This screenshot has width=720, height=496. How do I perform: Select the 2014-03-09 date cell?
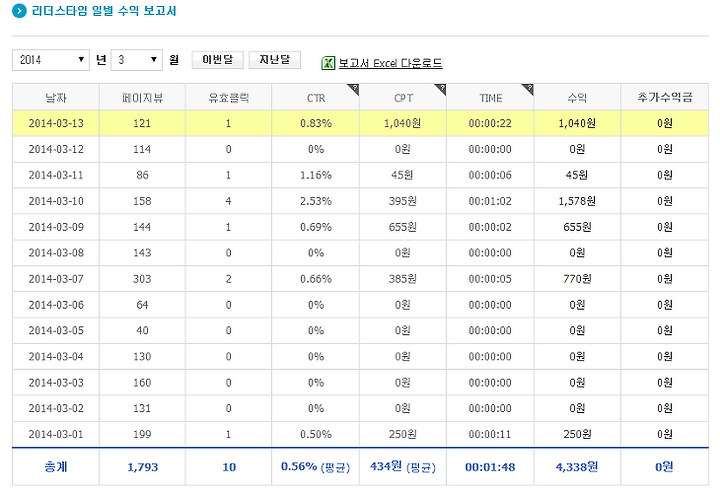click(x=56, y=227)
